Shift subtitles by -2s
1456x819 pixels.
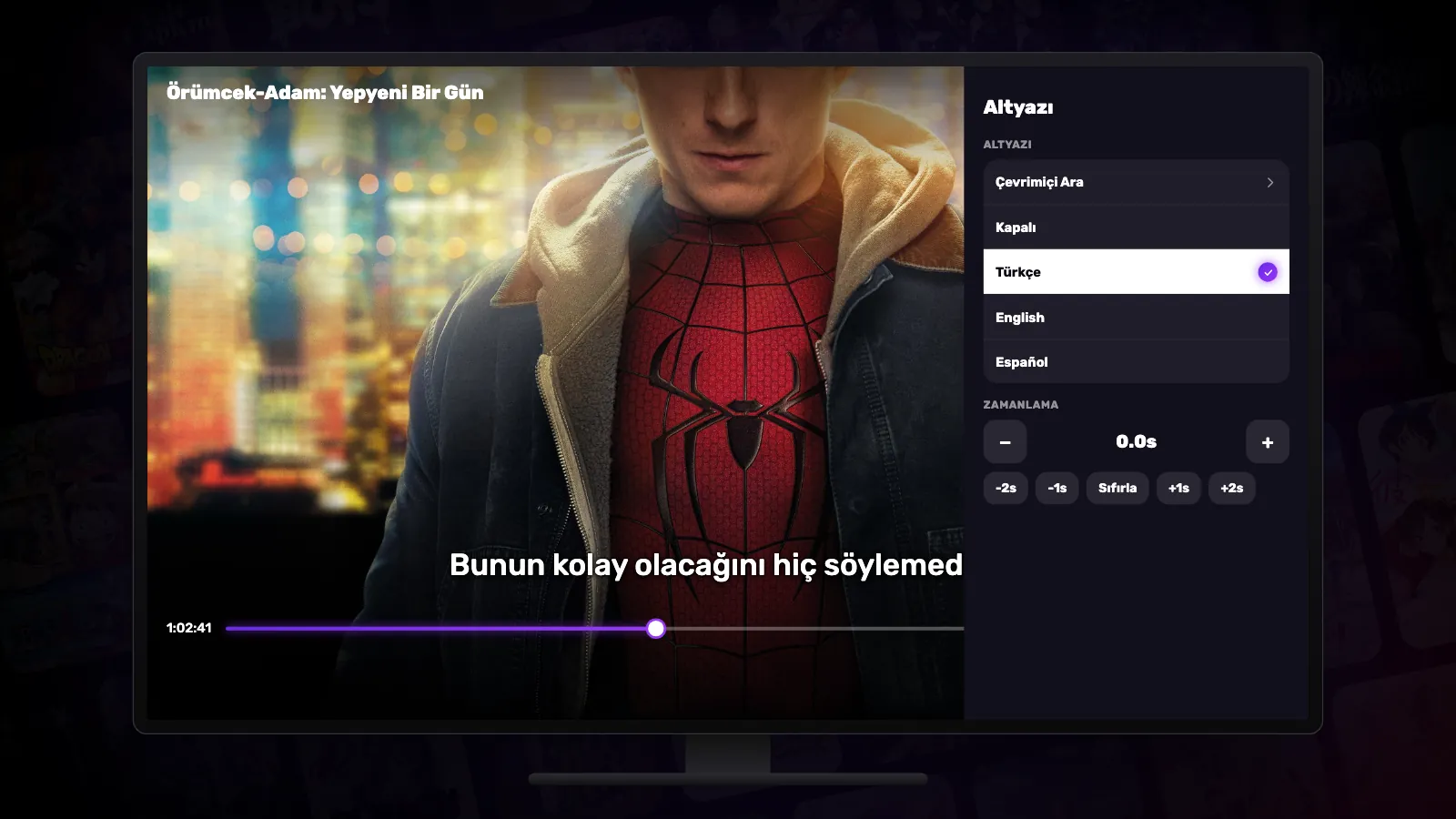(1006, 488)
